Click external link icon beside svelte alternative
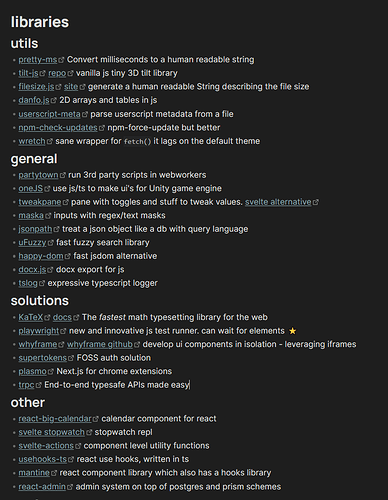 (316, 202)
